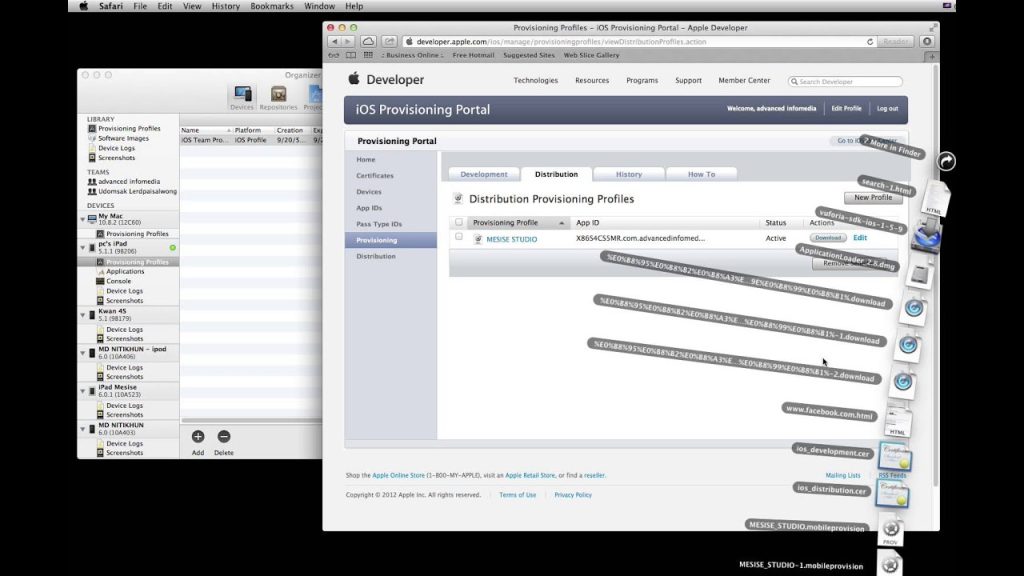
Task: Collapse the Kwan 4S device tree
Action: click(x=83, y=315)
